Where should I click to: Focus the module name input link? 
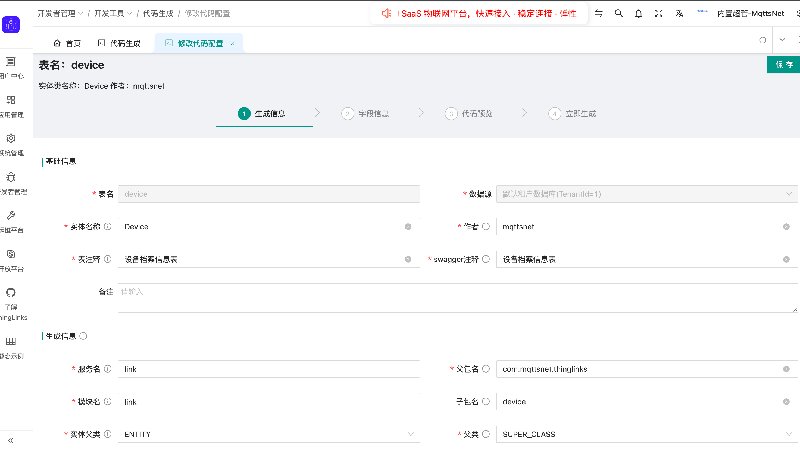pyautogui.click(x=269, y=402)
